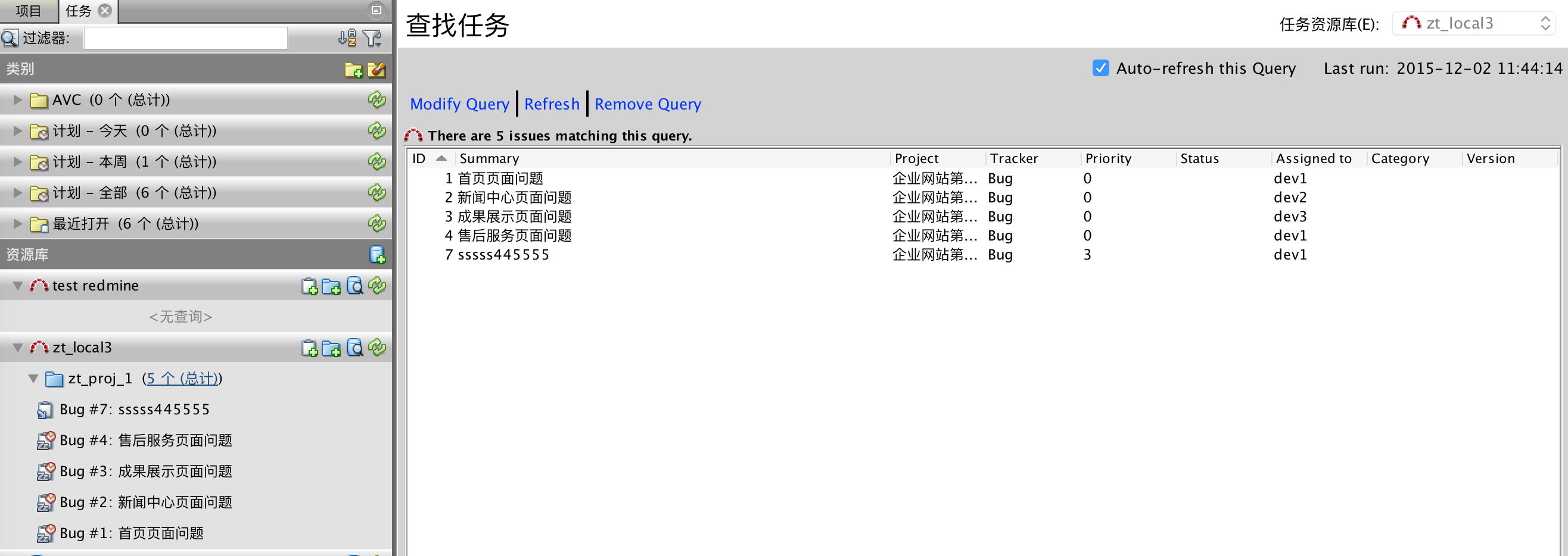This screenshot has width=1568, height=556.
Task: Open the 5 个 (总计) link
Action: (x=182, y=379)
